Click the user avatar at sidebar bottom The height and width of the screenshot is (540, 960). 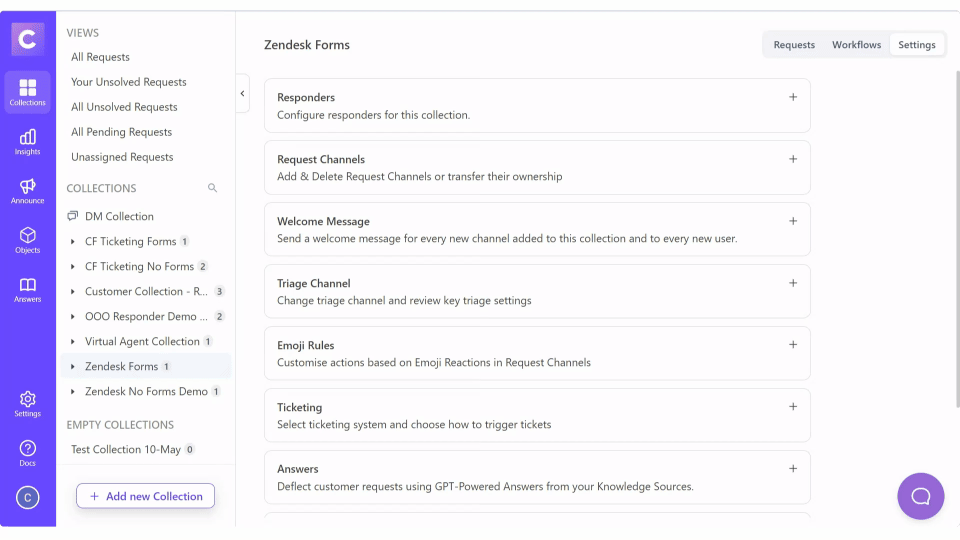(x=27, y=497)
